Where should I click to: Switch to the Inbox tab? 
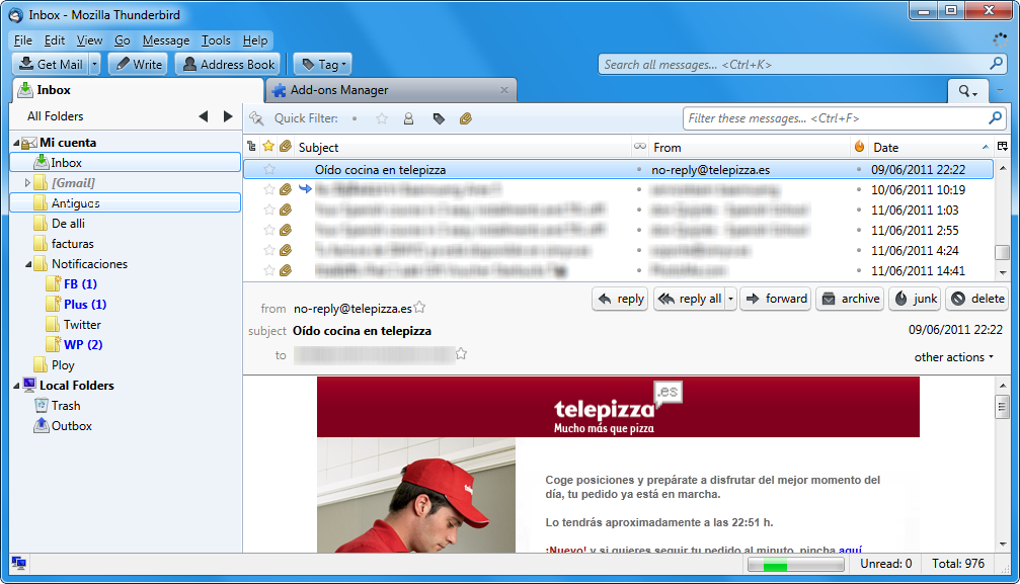137,90
